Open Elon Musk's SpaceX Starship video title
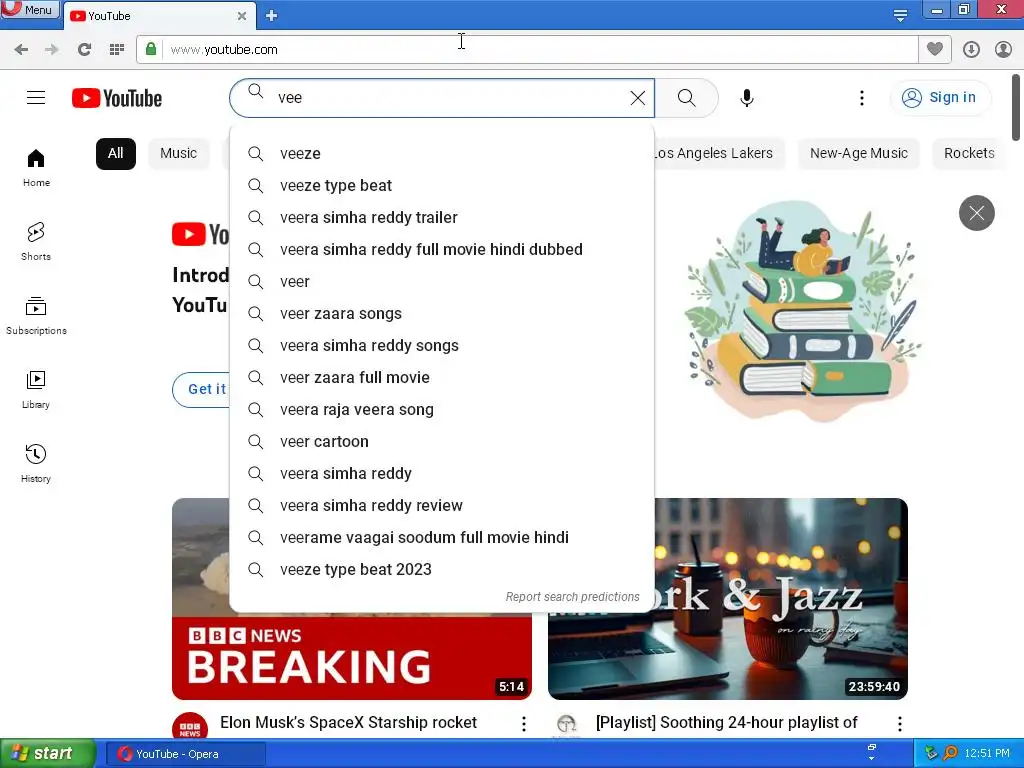The width and height of the screenshot is (1024, 768). [348, 722]
